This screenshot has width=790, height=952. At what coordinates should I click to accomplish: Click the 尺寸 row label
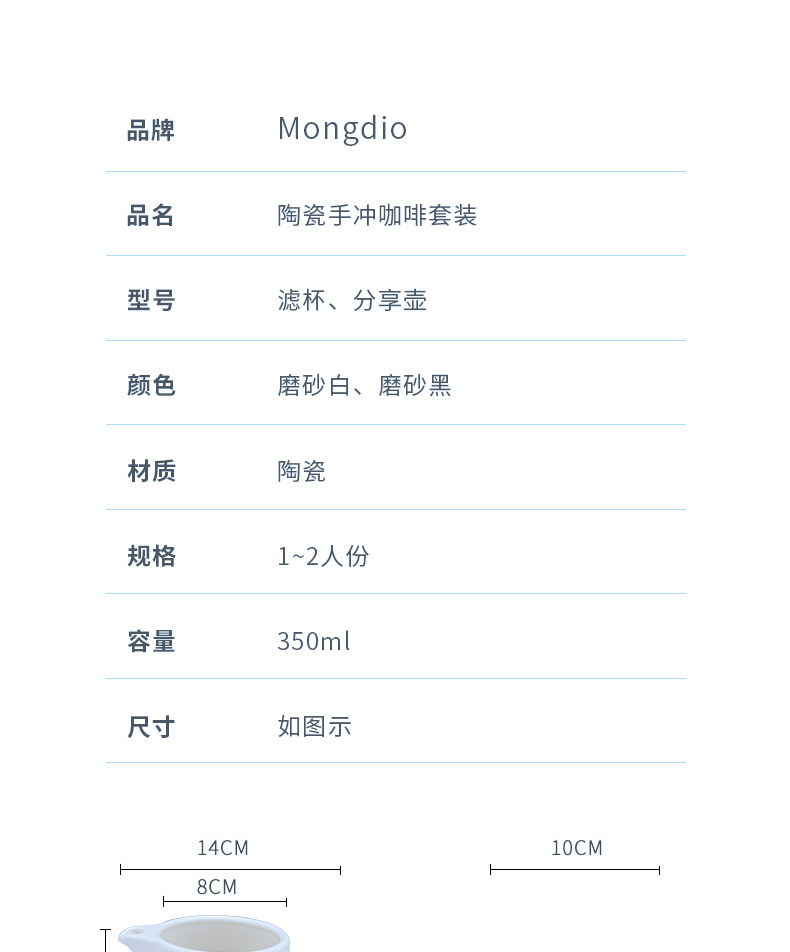[x=151, y=726]
